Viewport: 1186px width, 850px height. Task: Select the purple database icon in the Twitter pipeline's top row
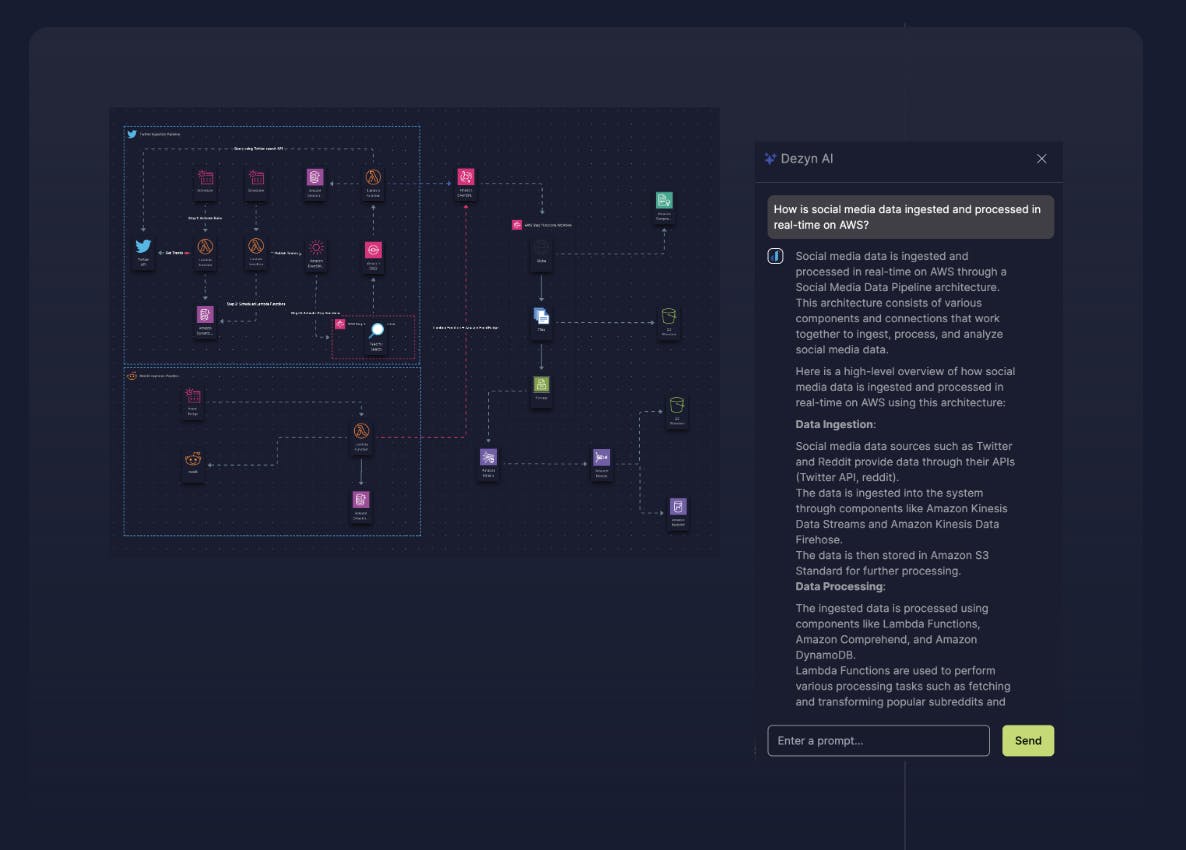tap(315, 177)
